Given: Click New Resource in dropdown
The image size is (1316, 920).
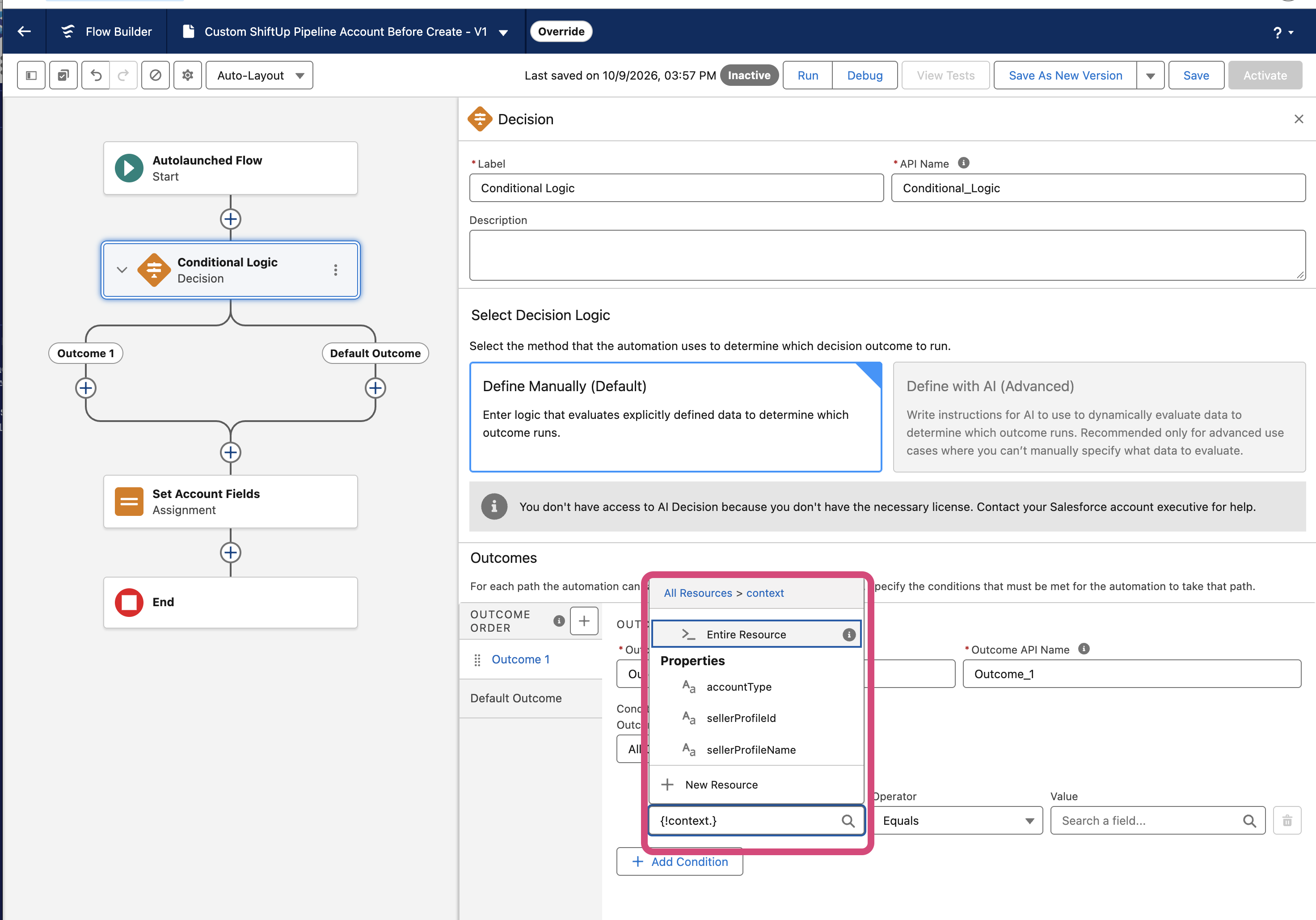Looking at the screenshot, I should tap(756, 785).
